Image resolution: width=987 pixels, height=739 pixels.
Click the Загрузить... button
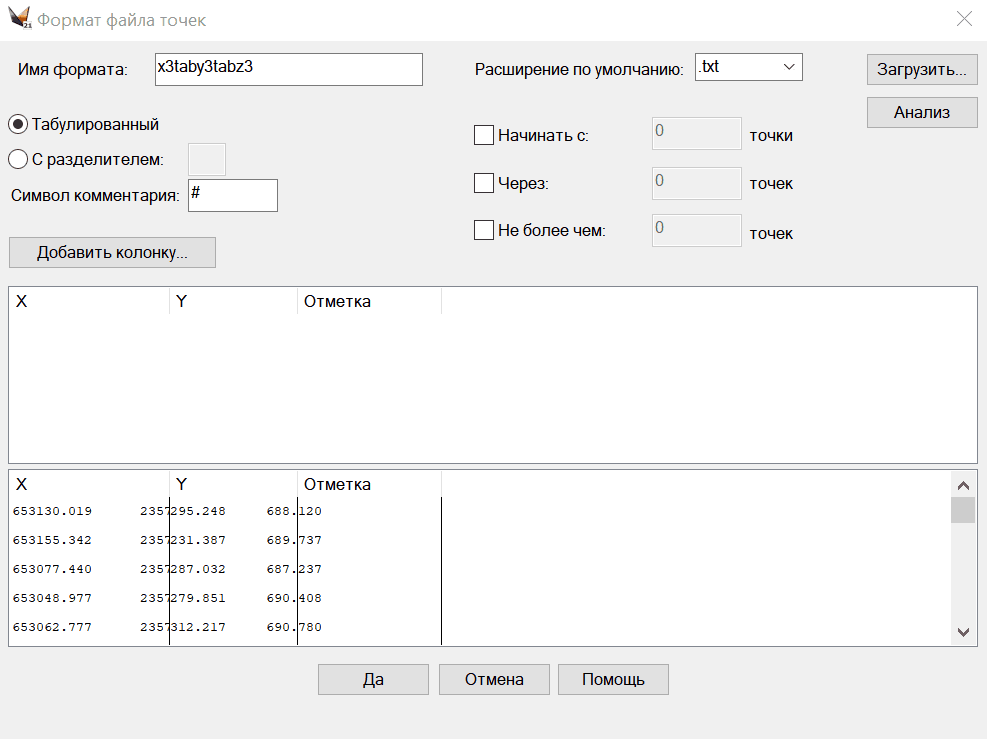pyautogui.click(x=921, y=70)
